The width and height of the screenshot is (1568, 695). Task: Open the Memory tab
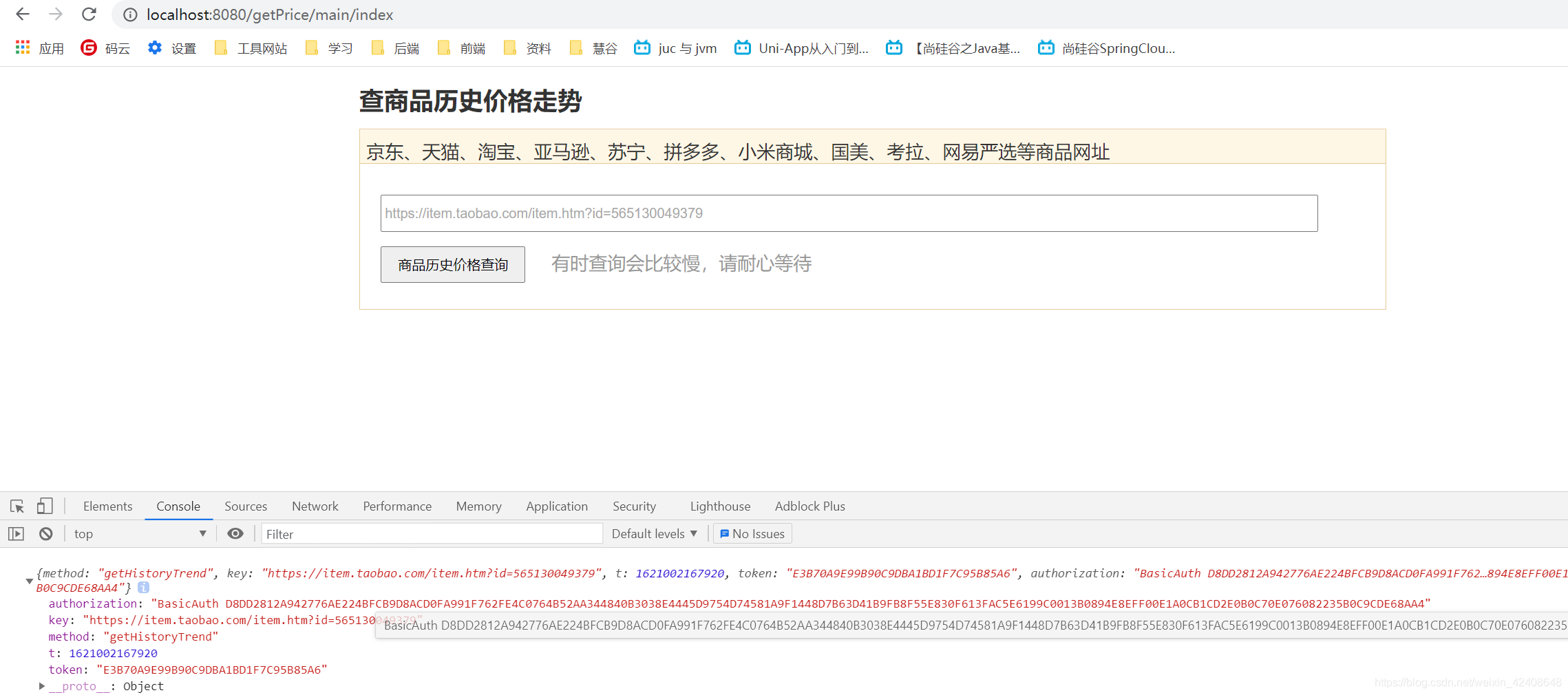[478, 506]
